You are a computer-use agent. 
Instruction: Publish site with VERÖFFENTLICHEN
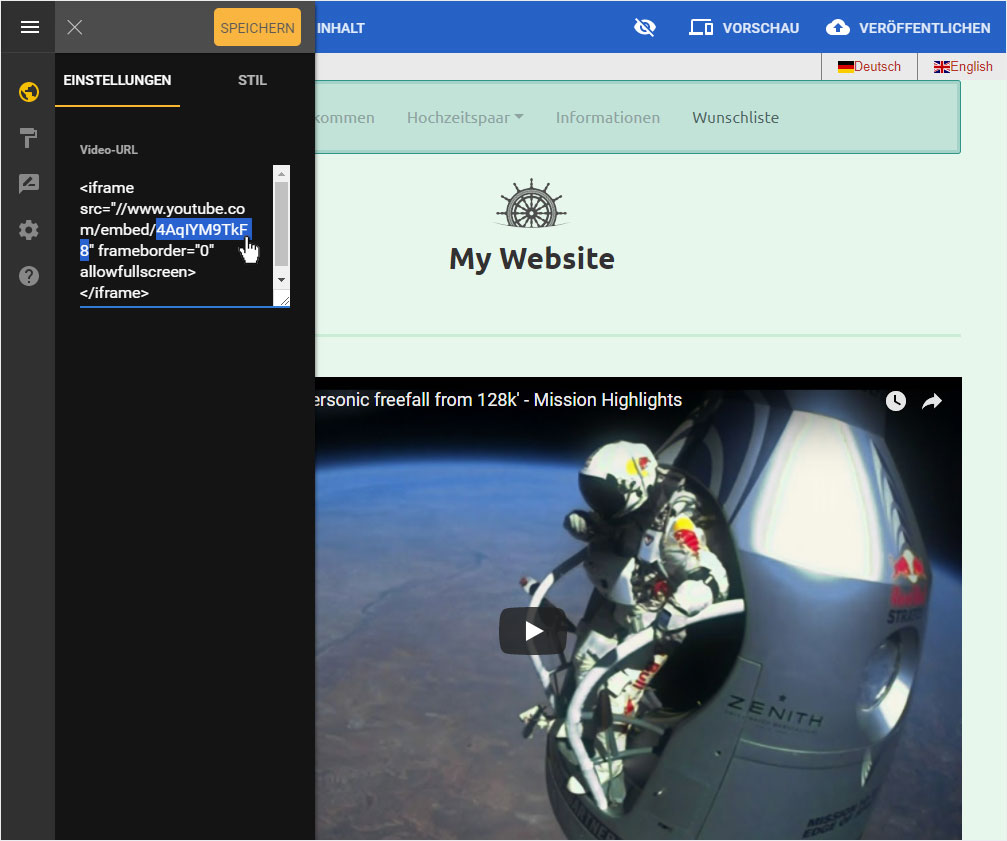click(x=909, y=28)
